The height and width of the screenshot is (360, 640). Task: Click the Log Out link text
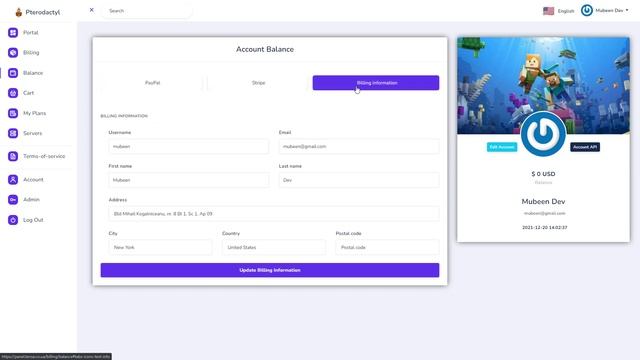coord(33,220)
